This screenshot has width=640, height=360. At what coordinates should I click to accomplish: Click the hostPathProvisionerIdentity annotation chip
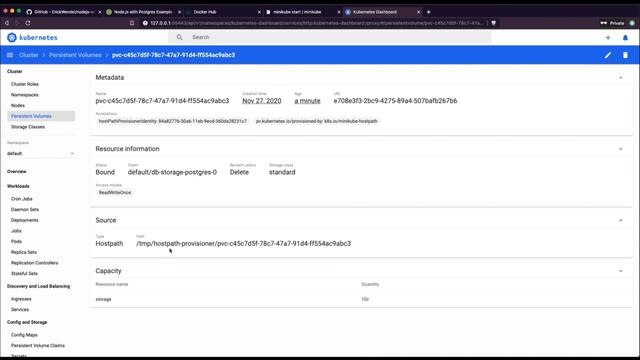click(173, 121)
